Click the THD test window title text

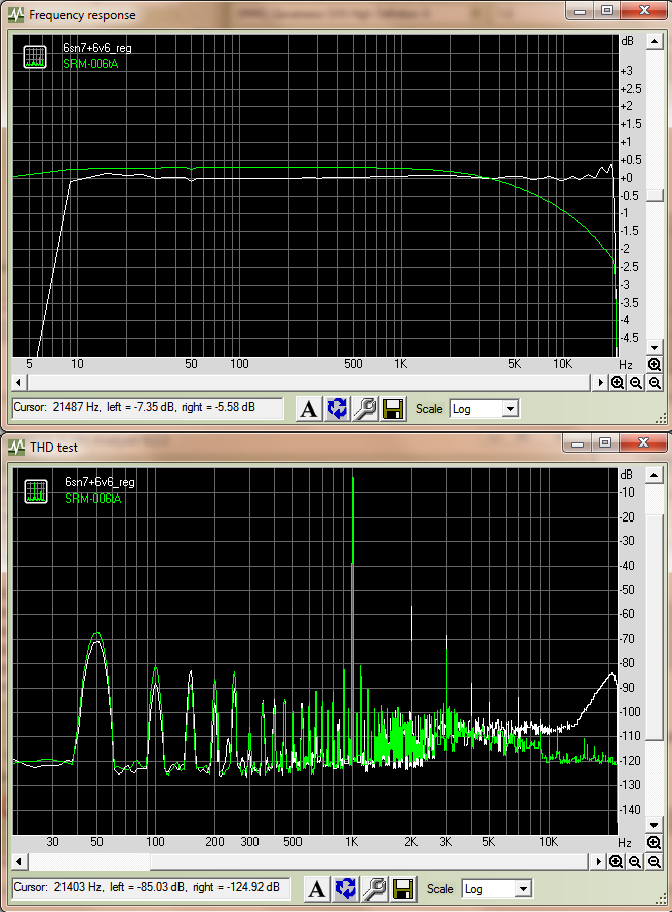pyautogui.click(x=54, y=448)
